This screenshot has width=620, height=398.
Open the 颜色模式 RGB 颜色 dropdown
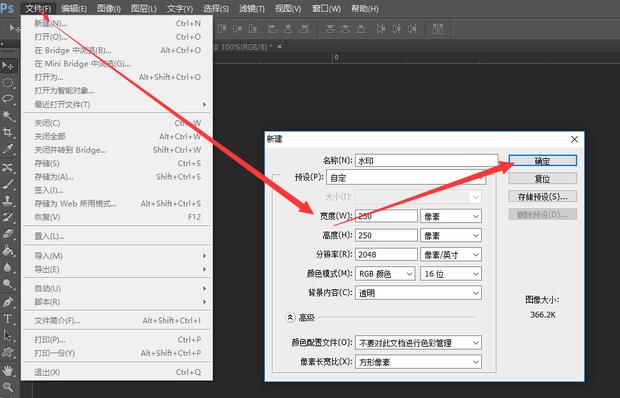[x=385, y=274]
